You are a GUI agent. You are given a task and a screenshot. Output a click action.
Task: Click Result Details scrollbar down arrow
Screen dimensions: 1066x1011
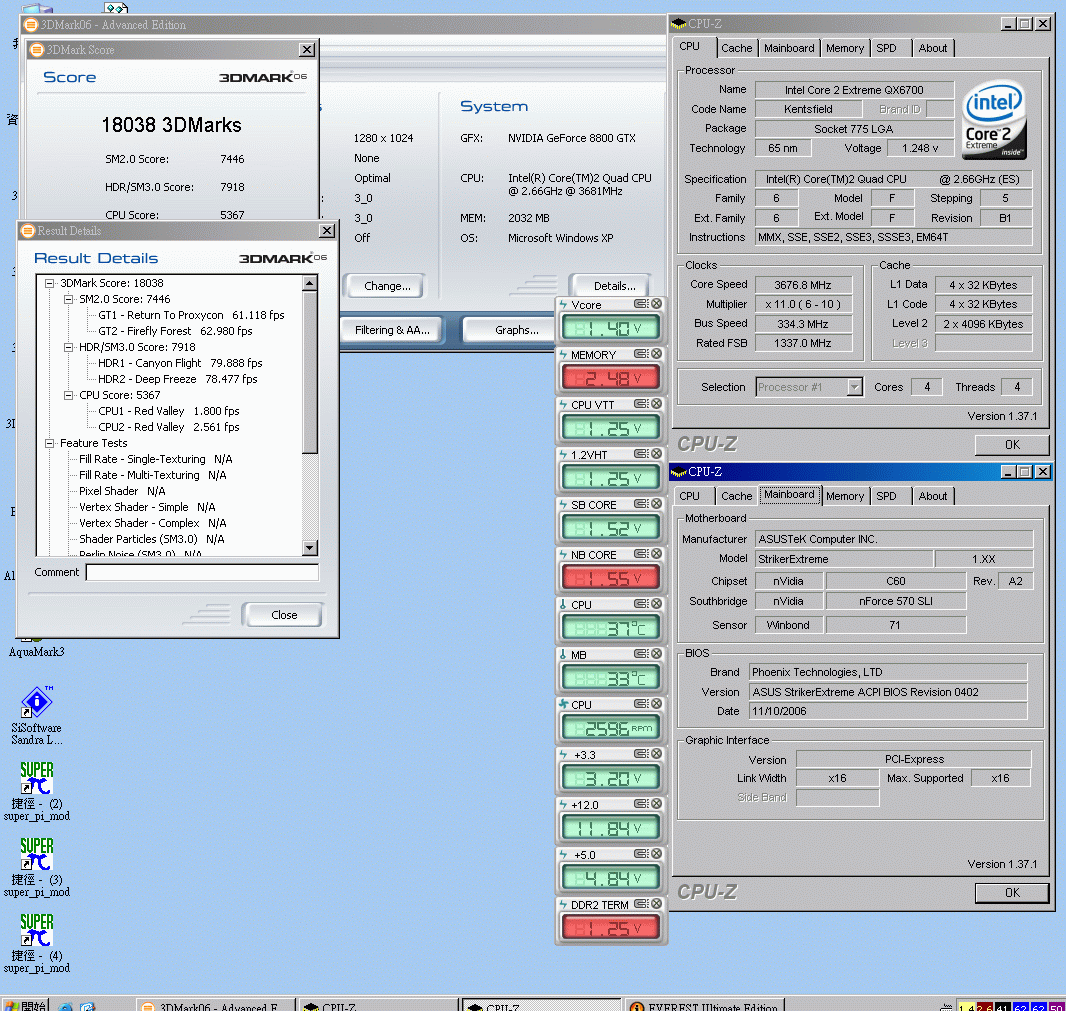click(x=310, y=547)
